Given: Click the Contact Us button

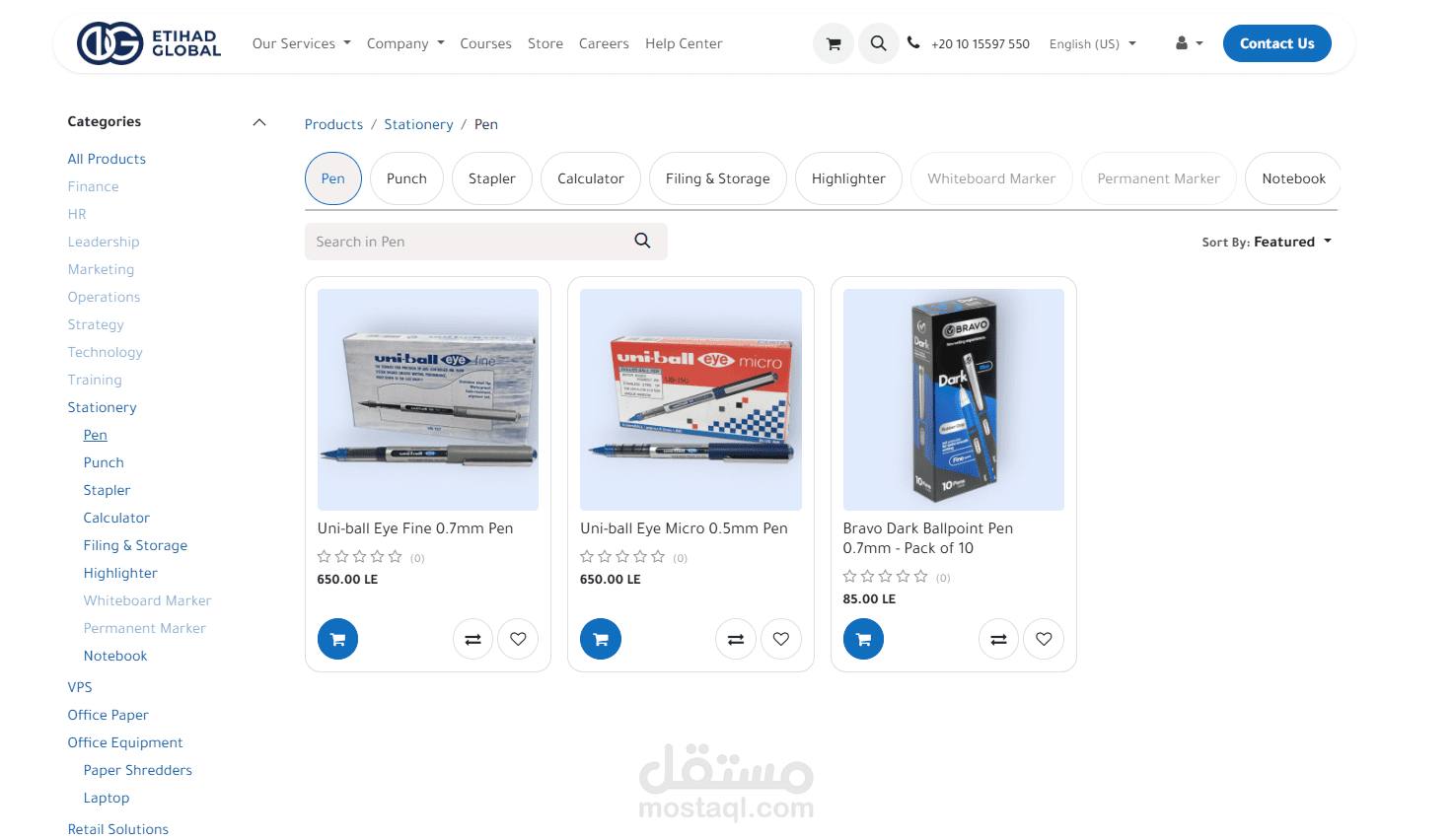Looking at the screenshot, I should (x=1277, y=43).
